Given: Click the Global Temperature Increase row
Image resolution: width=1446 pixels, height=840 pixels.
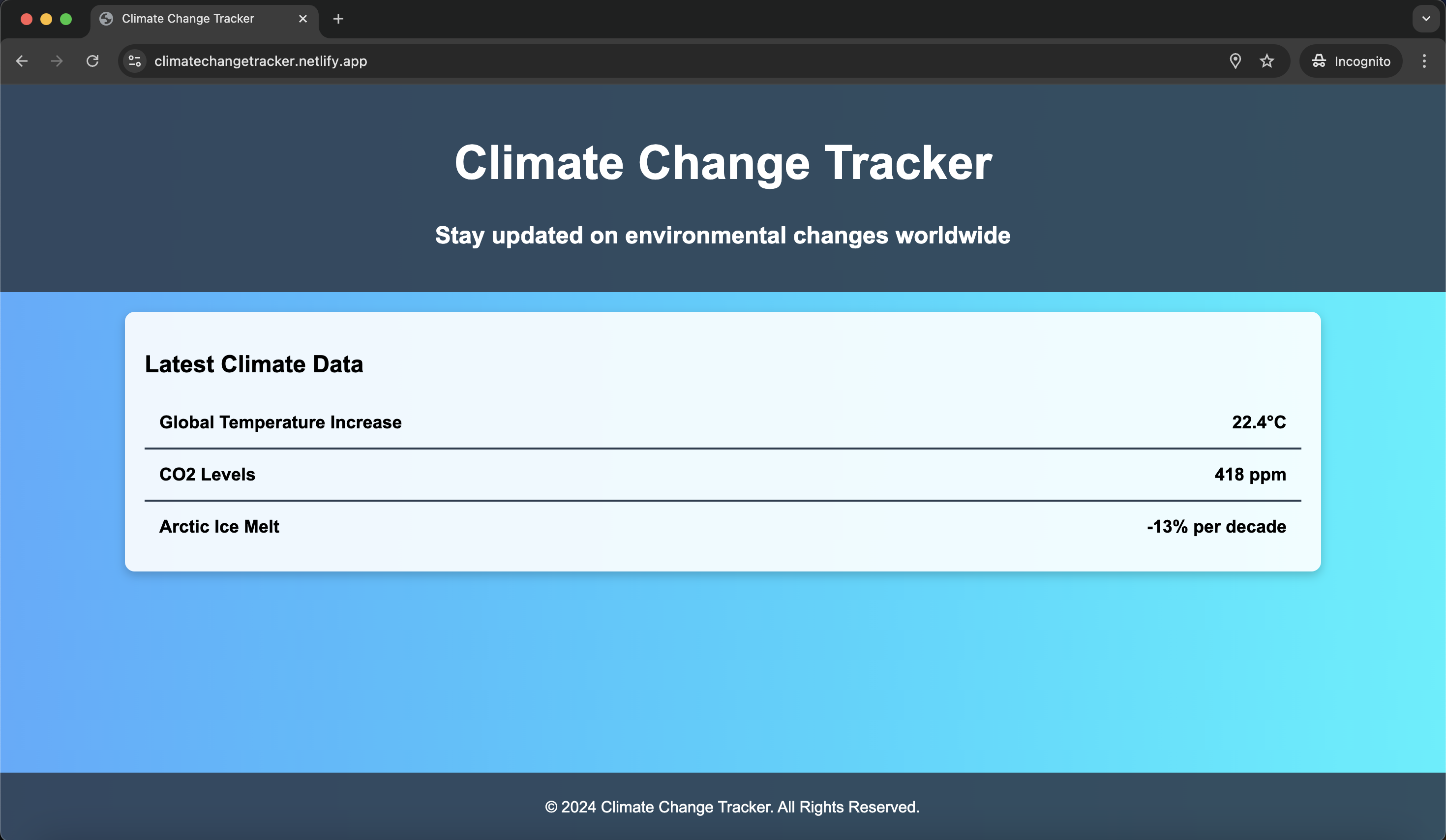Looking at the screenshot, I should pos(280,423).
